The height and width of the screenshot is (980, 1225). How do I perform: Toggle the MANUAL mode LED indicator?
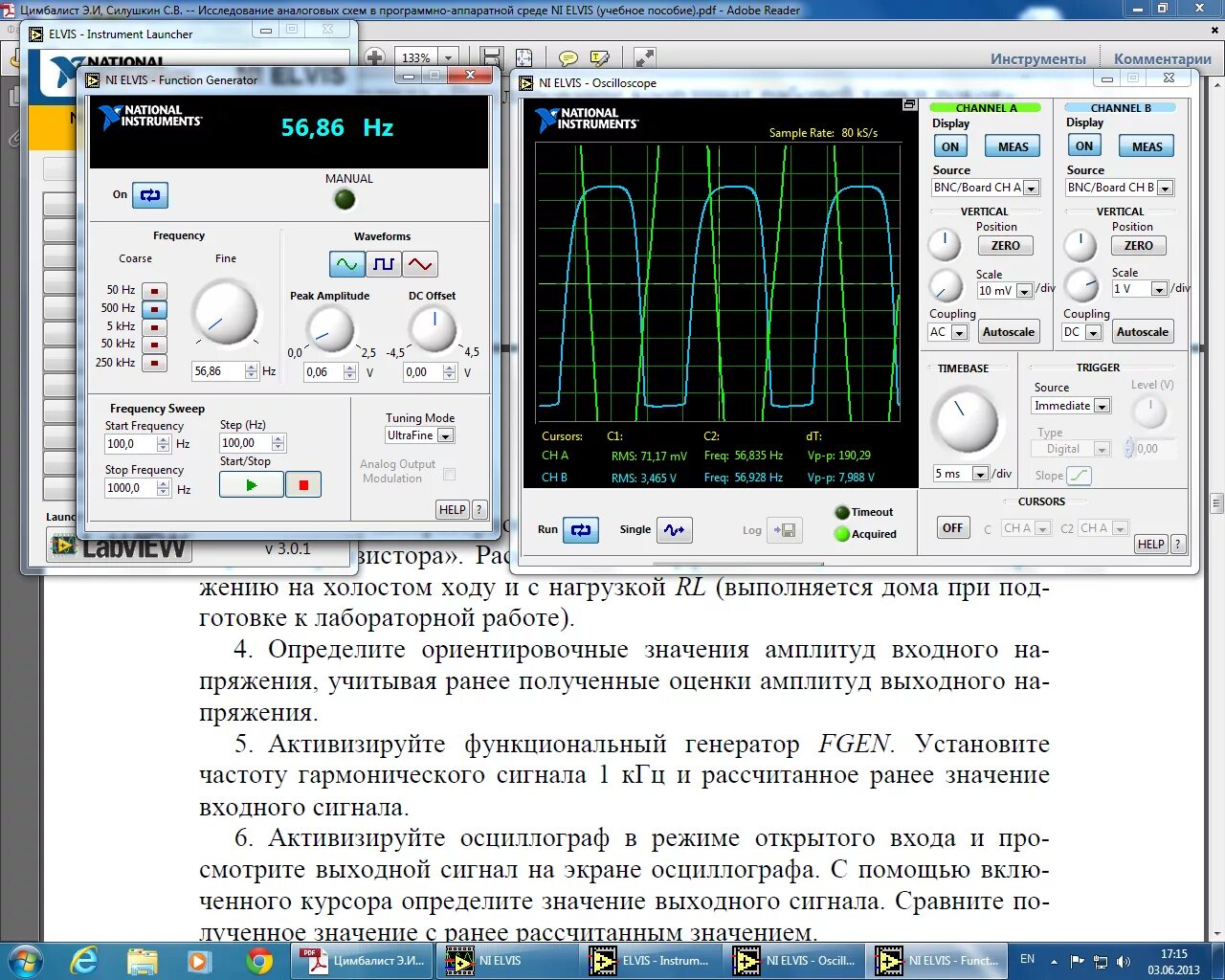(345, 199)
